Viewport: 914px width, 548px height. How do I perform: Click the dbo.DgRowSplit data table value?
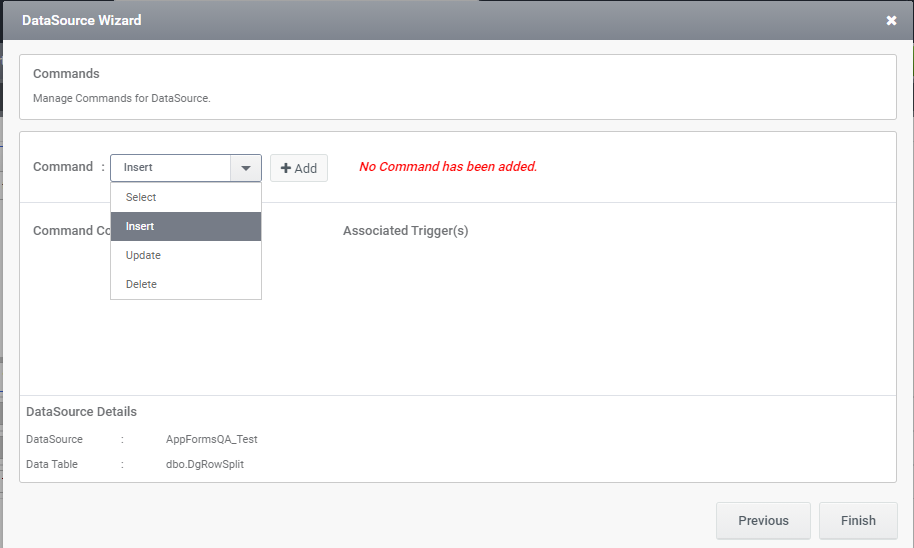[205, 465]
